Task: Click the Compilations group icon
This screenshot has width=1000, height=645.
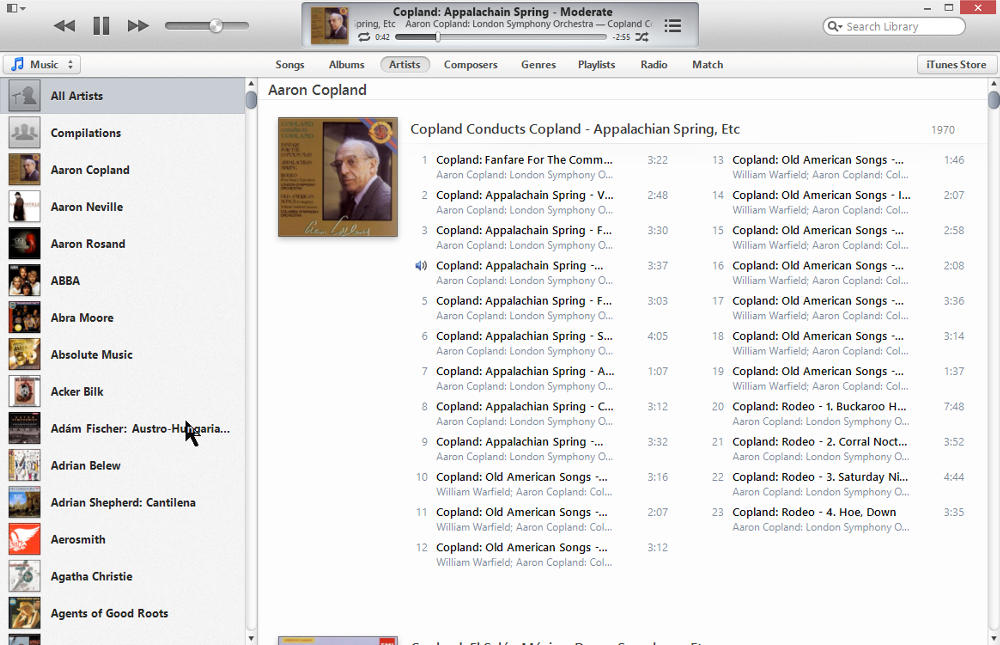Action: click(24, 133)
